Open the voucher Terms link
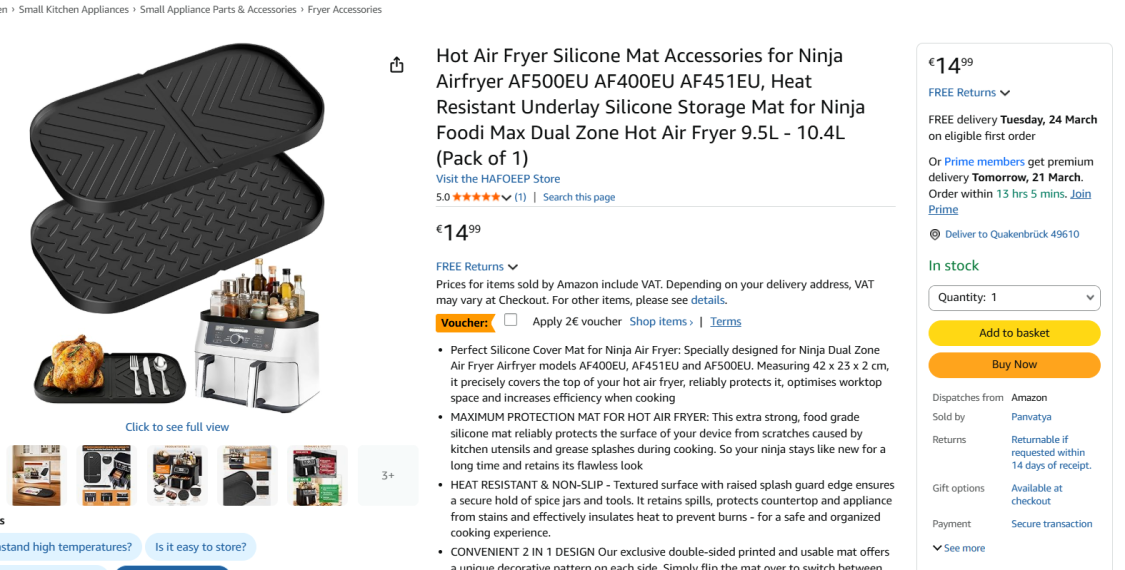 click(x=725, y=322)
